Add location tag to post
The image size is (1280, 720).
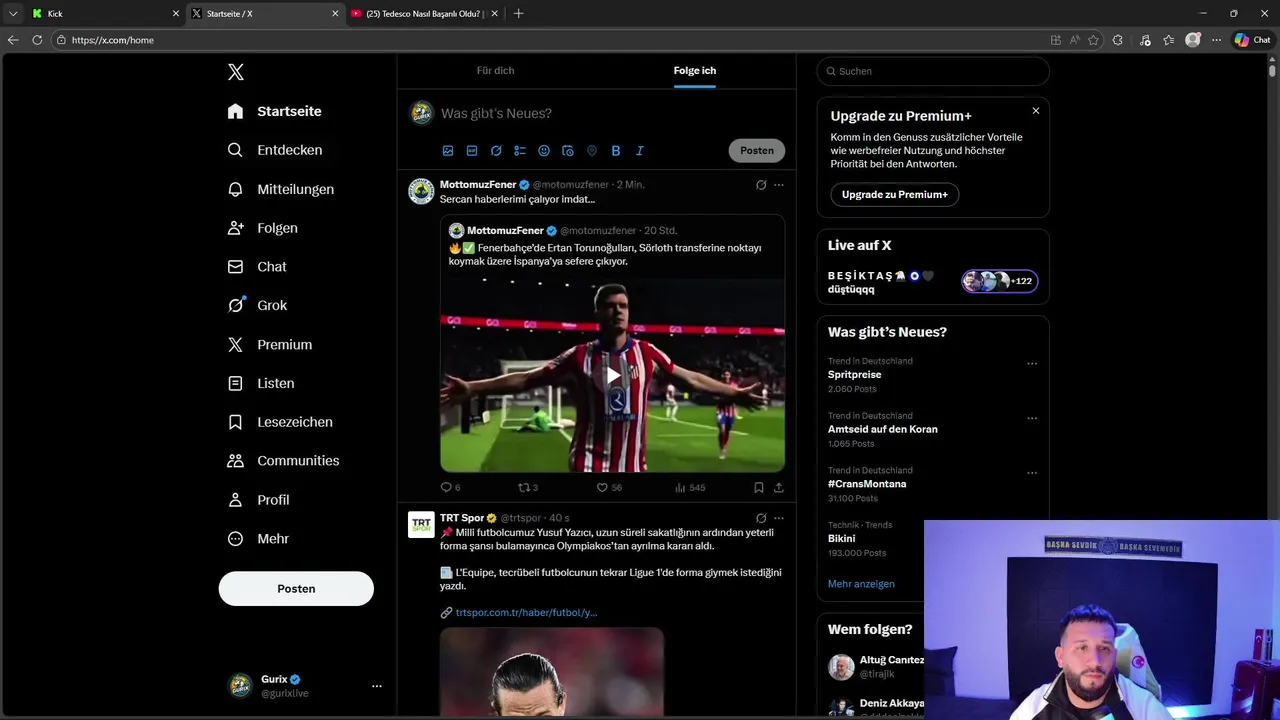pyautogui.click(x=592, y=151)
